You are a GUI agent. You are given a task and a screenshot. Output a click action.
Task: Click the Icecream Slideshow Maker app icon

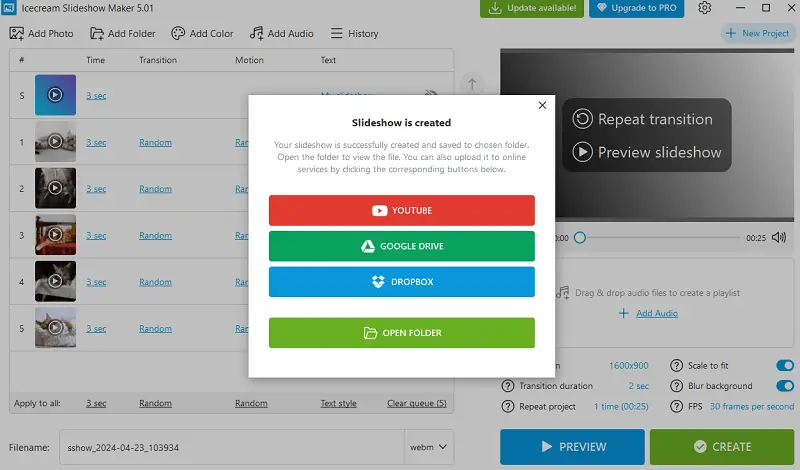click(x=9, y=8)
